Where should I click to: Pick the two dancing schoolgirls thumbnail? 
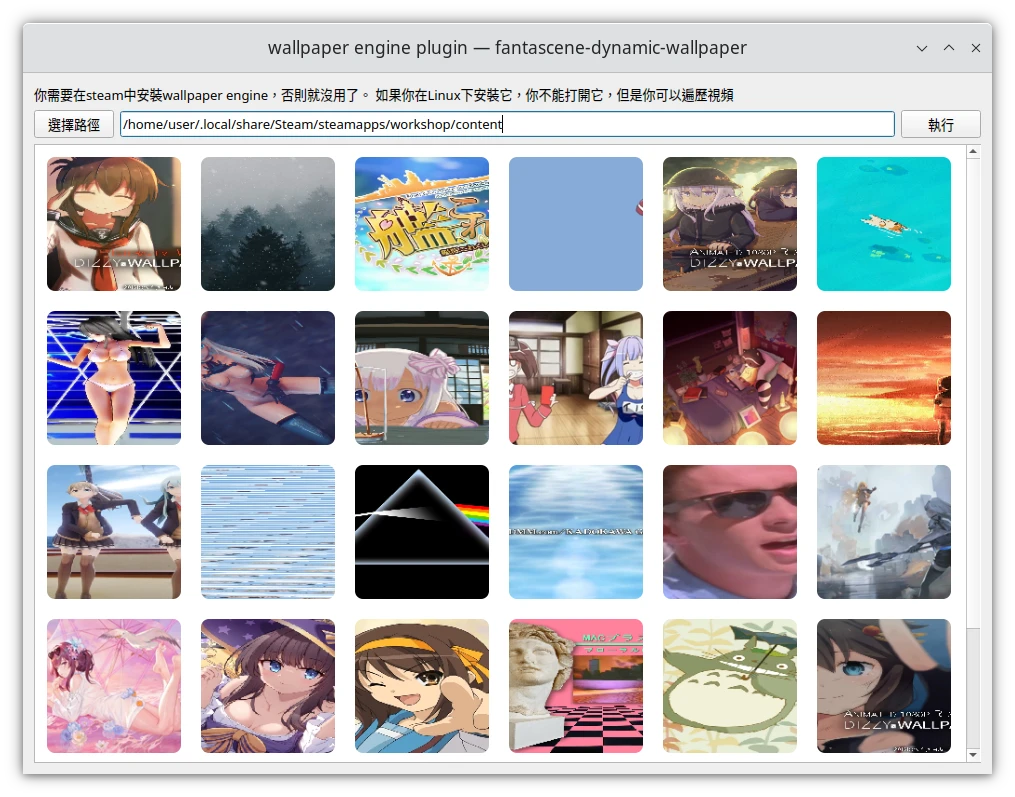(x=114, y=532)
